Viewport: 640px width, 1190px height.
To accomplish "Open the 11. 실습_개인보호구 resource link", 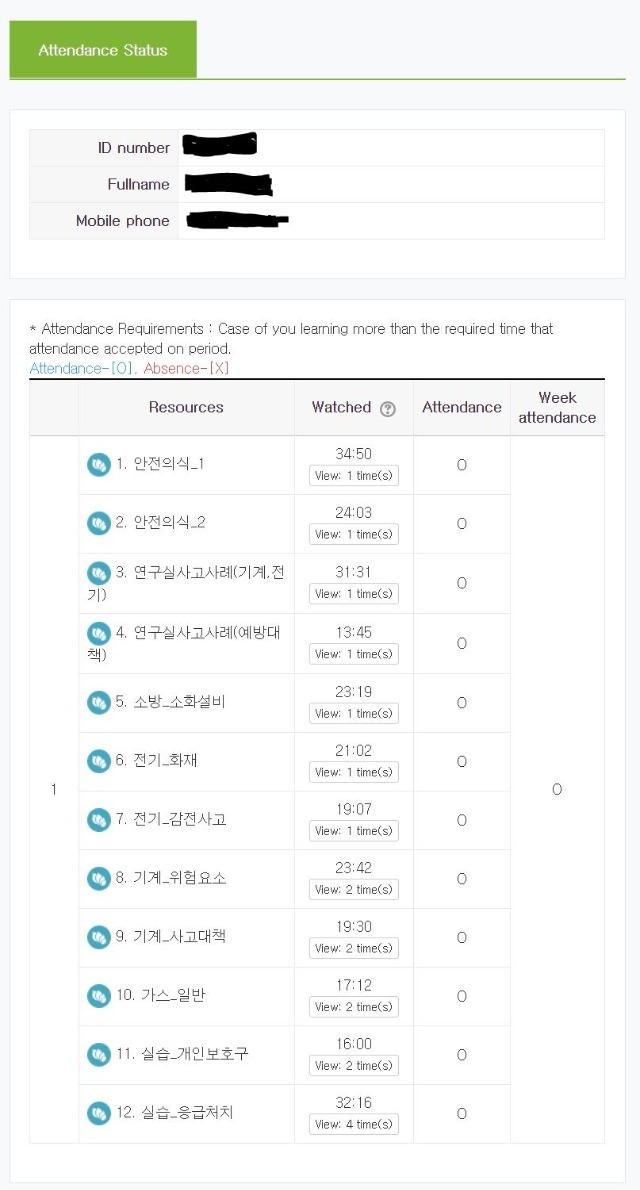I will (181, 1054).
